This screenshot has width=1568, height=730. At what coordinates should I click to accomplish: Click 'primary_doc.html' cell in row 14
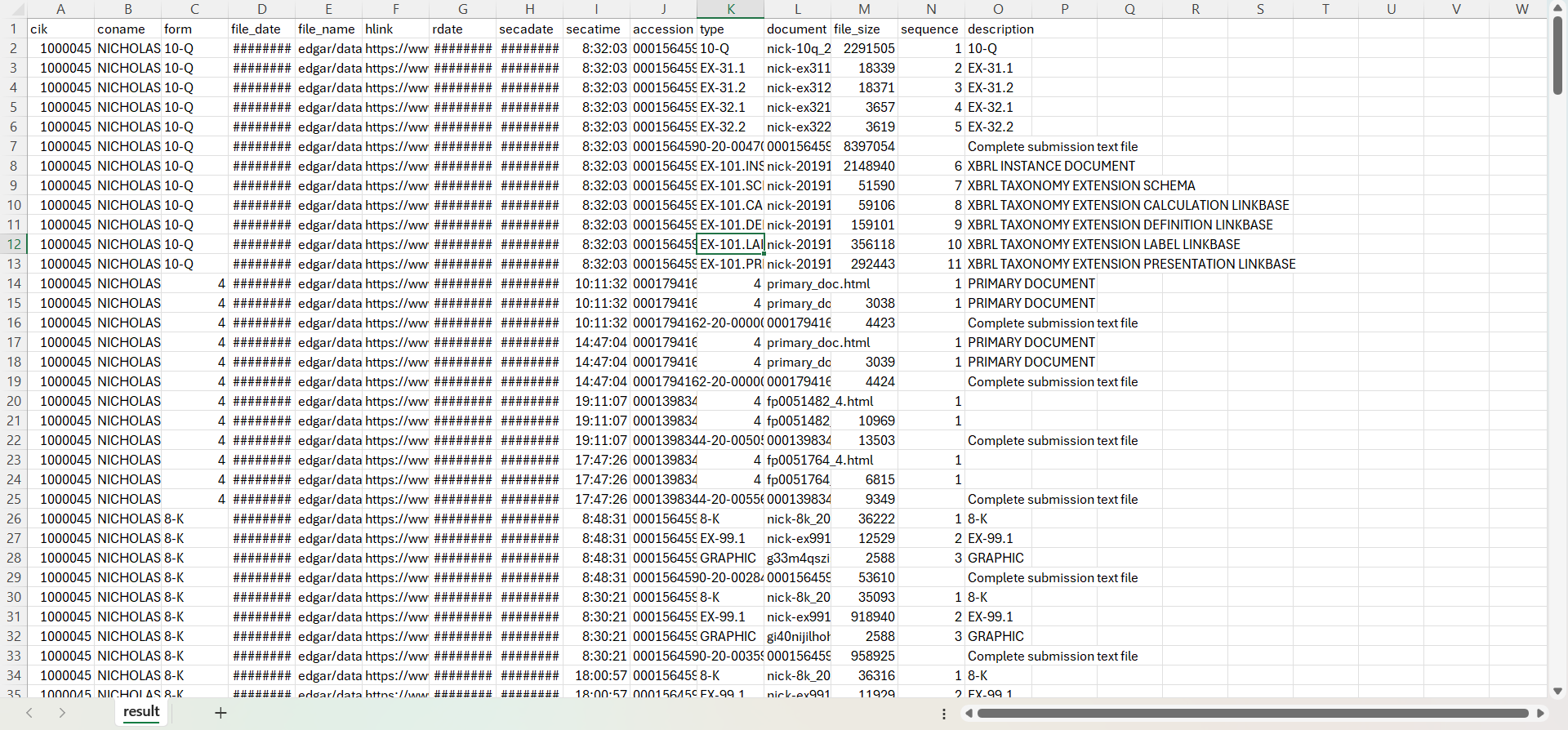(x=818, y=283)
